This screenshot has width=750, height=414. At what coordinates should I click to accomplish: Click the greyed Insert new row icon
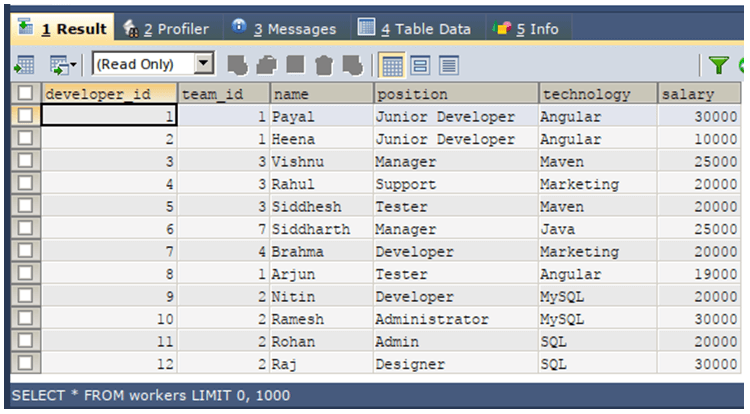point(237,65)
